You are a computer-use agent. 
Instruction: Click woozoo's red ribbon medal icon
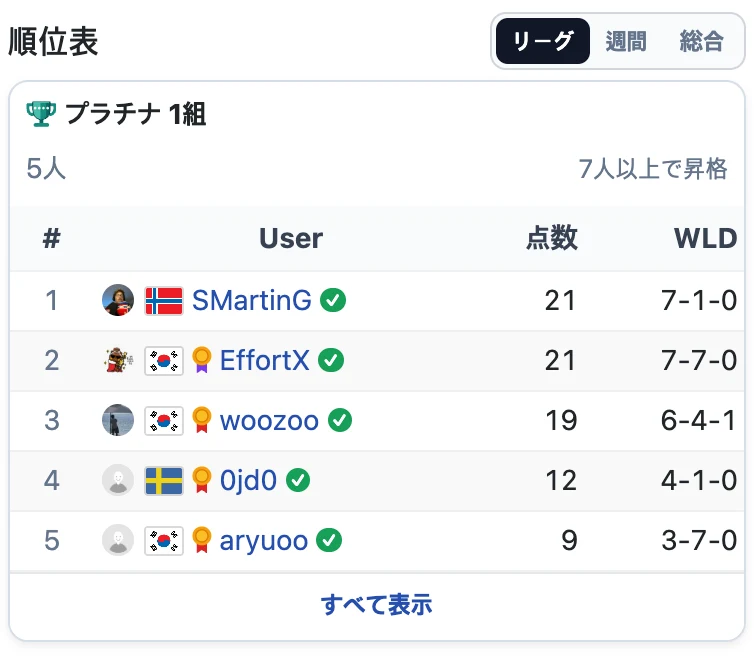click(201, 420)
